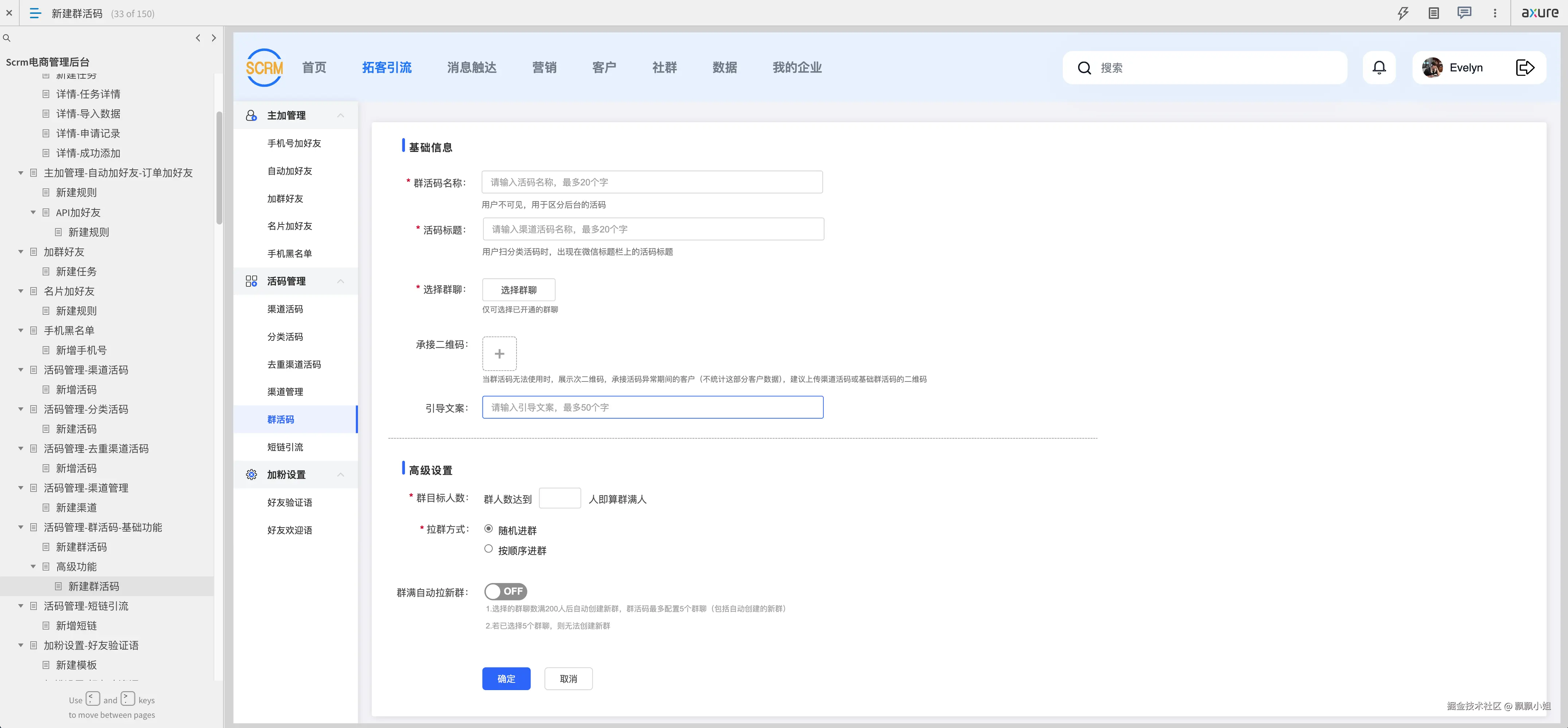Click the plus to upload fallback QR code

click(499, 354)
